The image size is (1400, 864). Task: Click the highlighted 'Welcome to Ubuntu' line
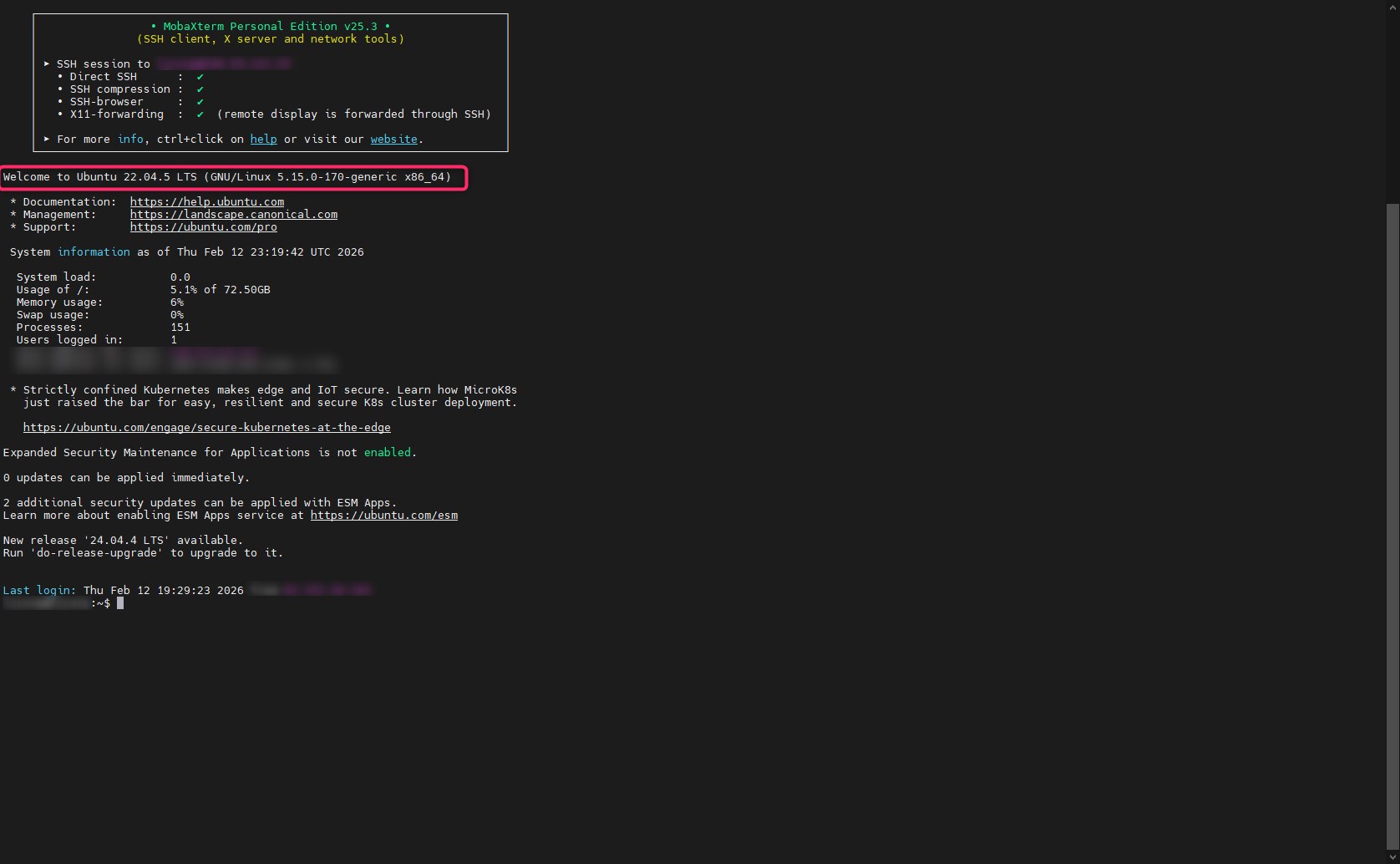click(227, 177)
